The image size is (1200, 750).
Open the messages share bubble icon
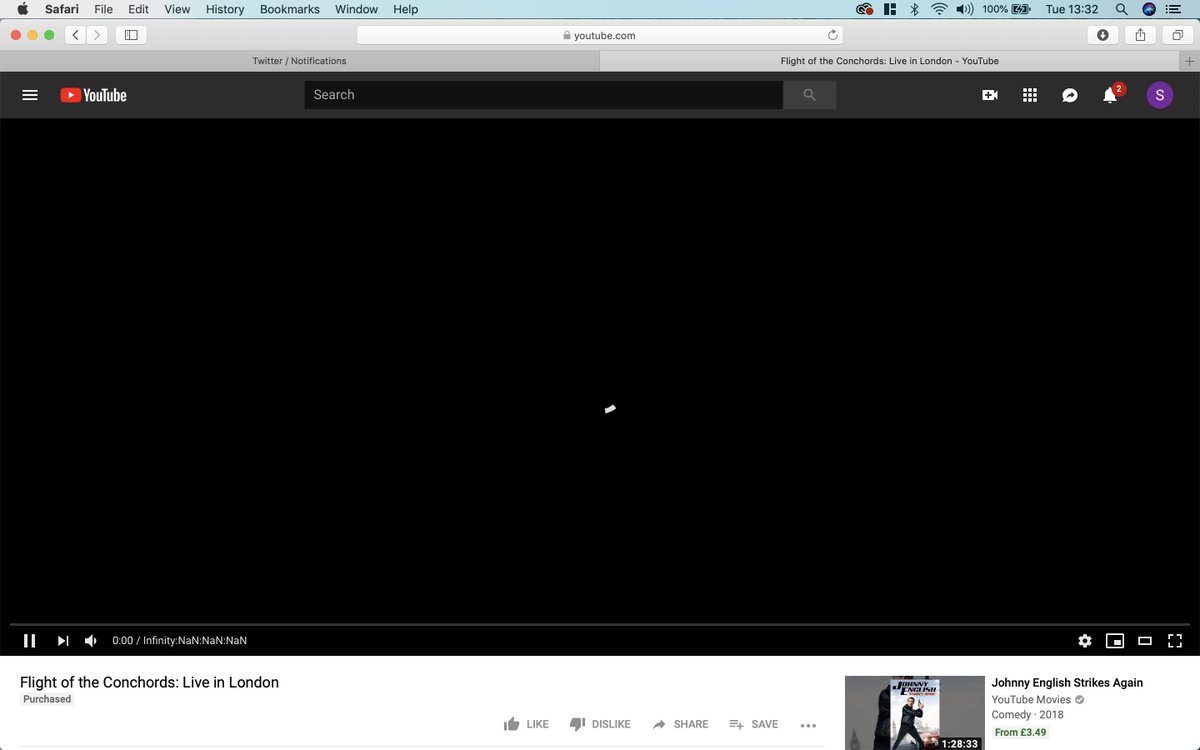(1070, 95)
